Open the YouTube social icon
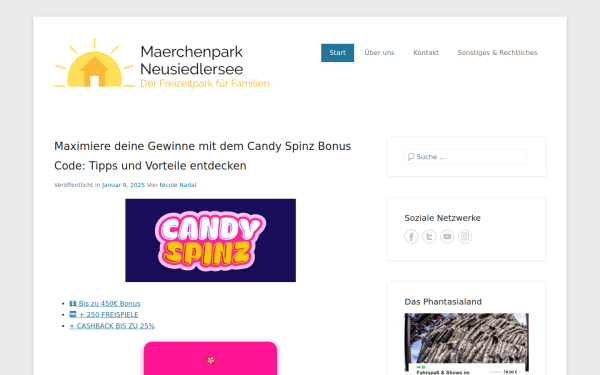This screenshot has height=375, width=600. (x=447, y=236)
